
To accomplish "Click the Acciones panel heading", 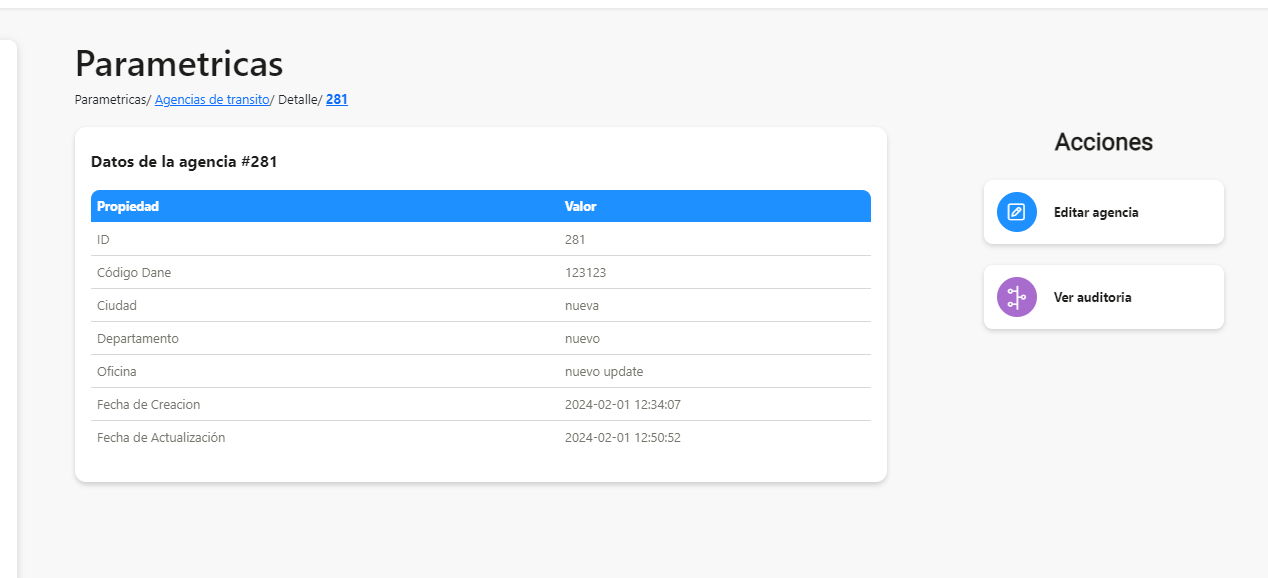I will pos(1104,142).
